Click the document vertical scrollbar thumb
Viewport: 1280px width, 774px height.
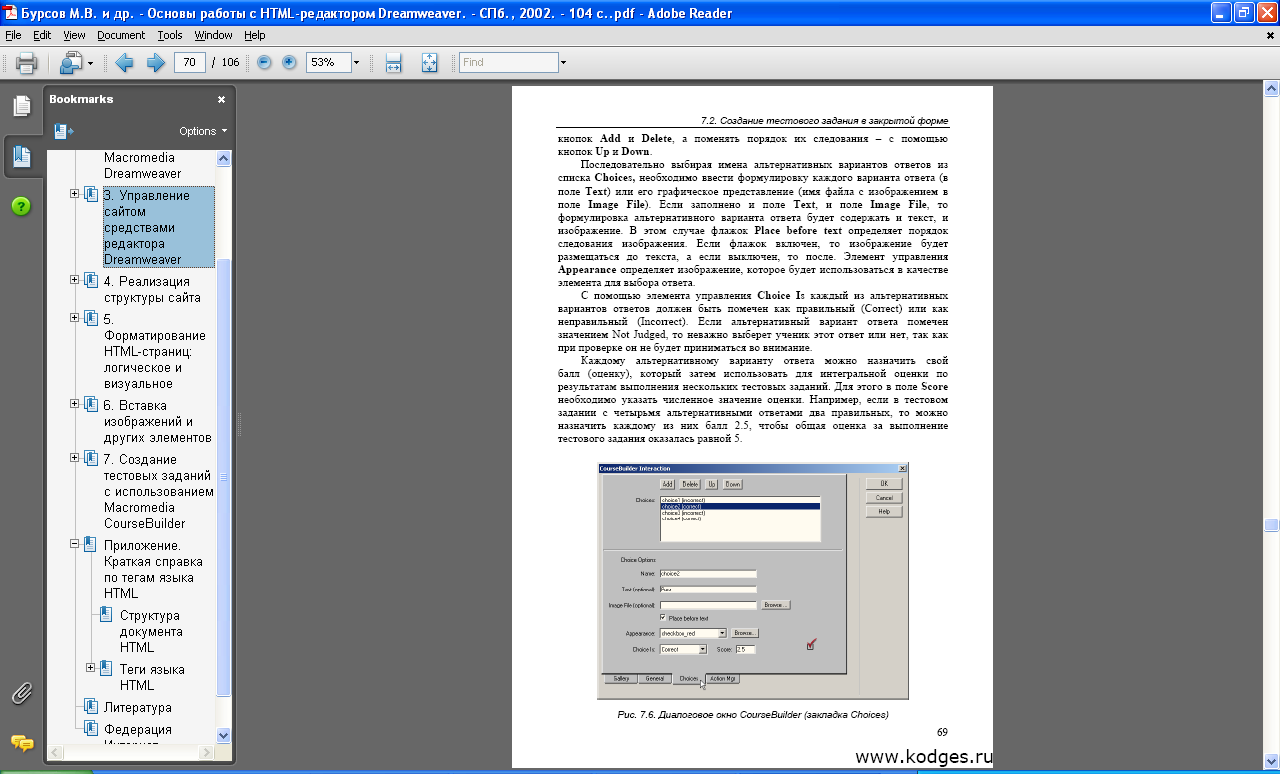click(1271, 525)
